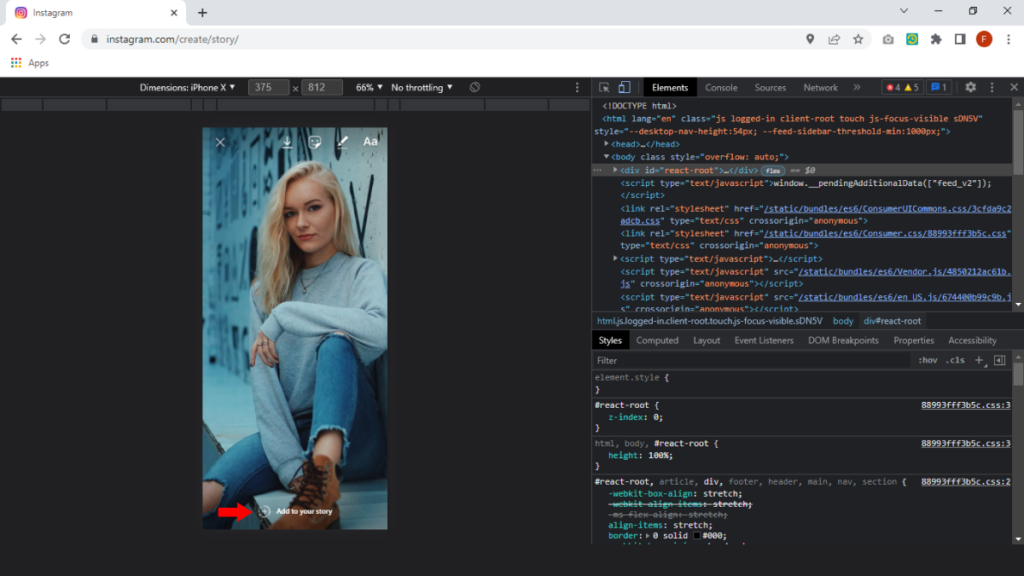Viewport: 1024px width, 576px height.
Task: Open the DevTools customize three-dot menu
Action: click(992, 88)
